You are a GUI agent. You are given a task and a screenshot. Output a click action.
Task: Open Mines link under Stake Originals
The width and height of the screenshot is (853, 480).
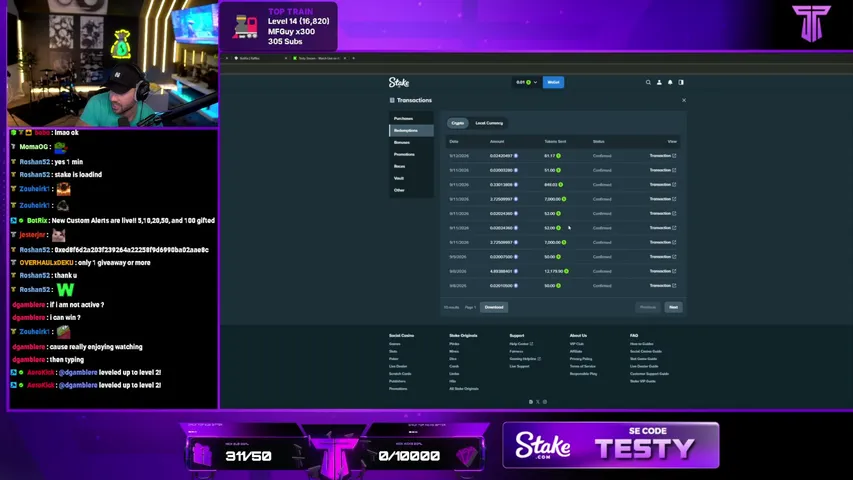[454, 352]
